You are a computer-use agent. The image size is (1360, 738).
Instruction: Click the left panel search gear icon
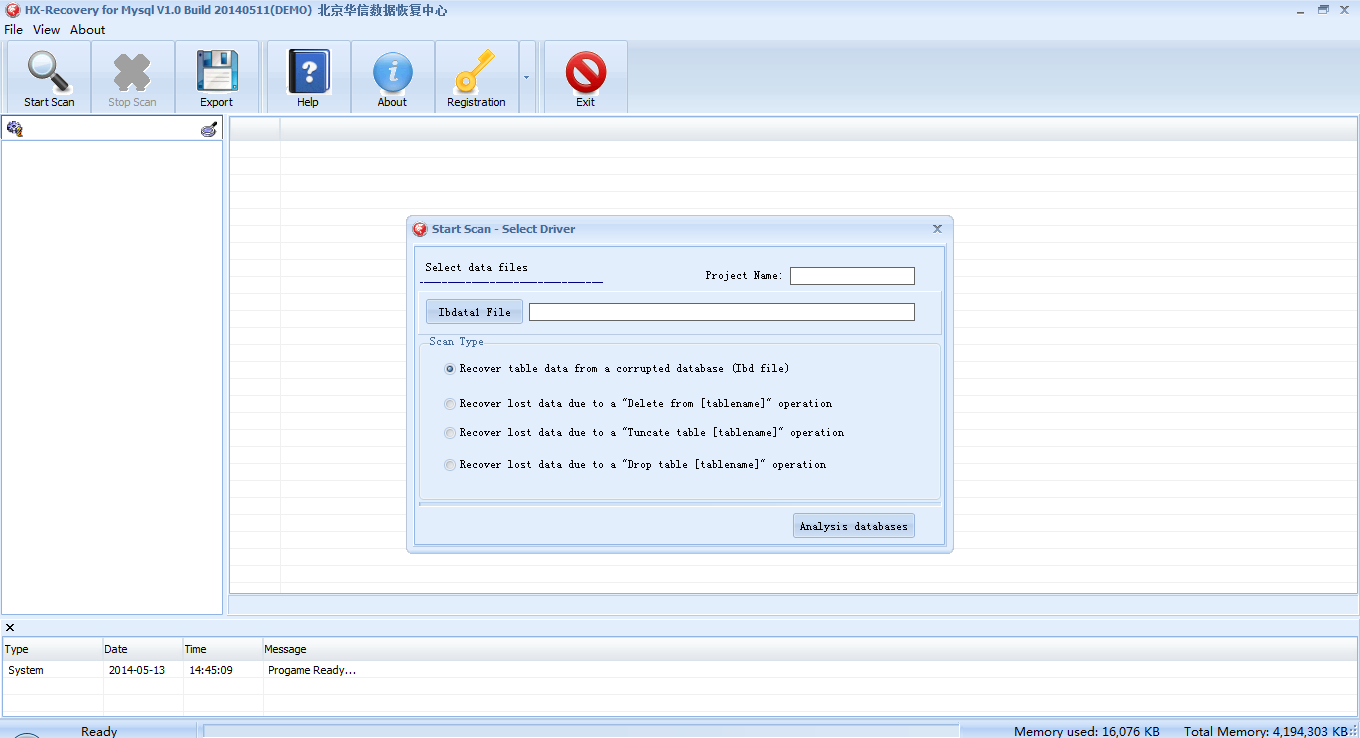[14, 128]
